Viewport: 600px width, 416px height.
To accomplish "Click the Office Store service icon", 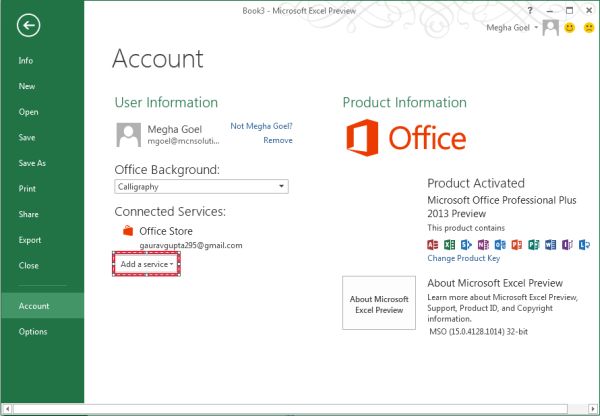I will pos(127,231).
